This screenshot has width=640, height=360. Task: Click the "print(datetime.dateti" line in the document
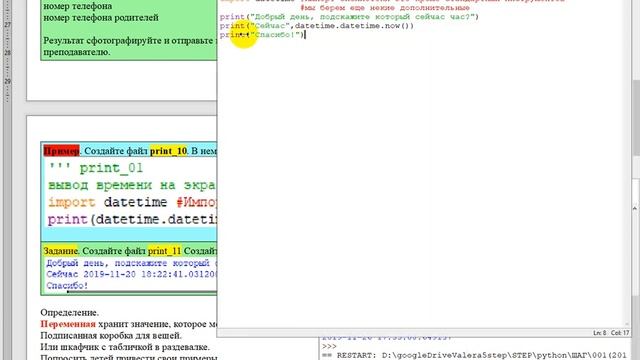tap(132, 220)
